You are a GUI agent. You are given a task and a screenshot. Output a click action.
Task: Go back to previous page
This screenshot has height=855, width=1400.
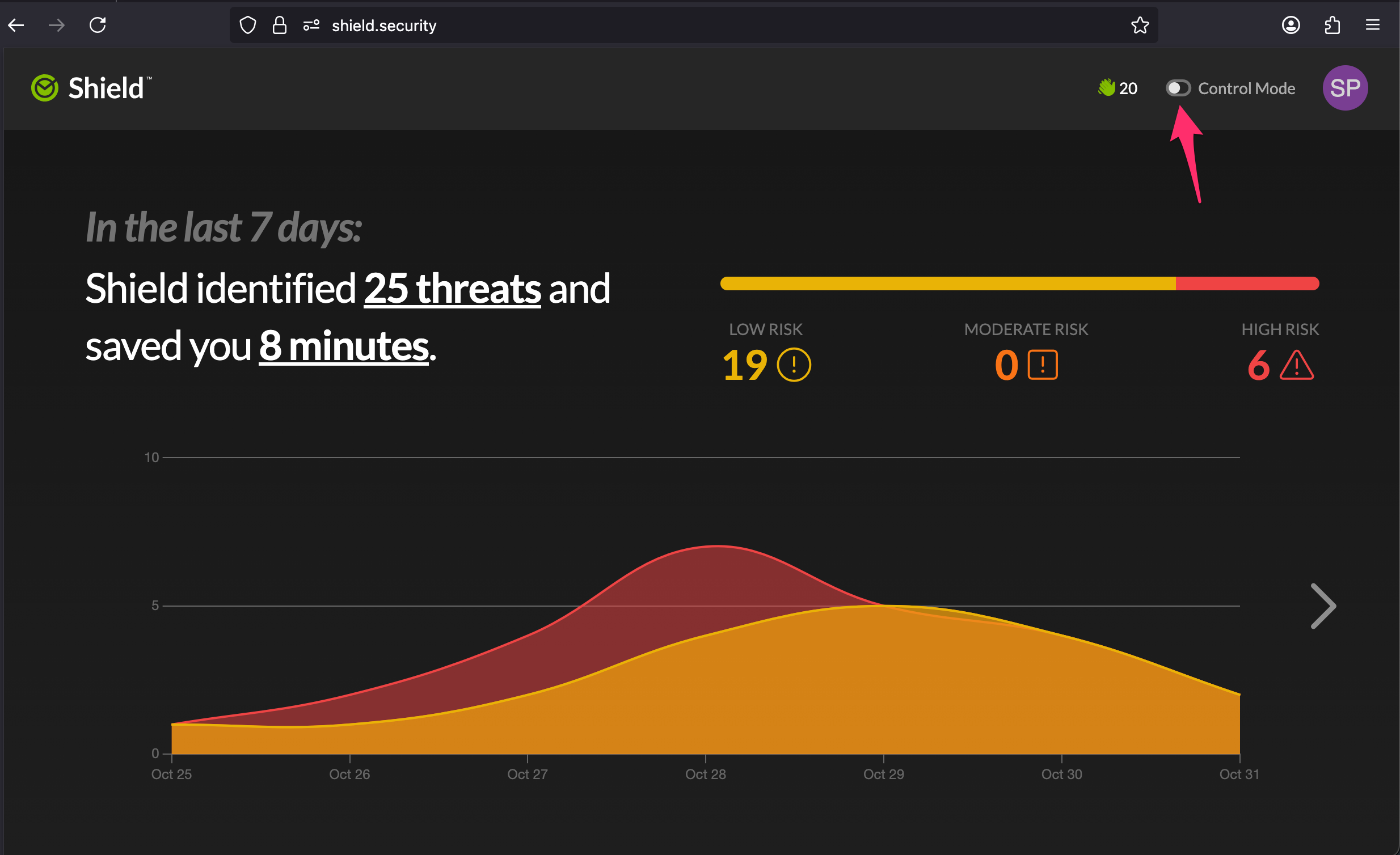[16, 26]
